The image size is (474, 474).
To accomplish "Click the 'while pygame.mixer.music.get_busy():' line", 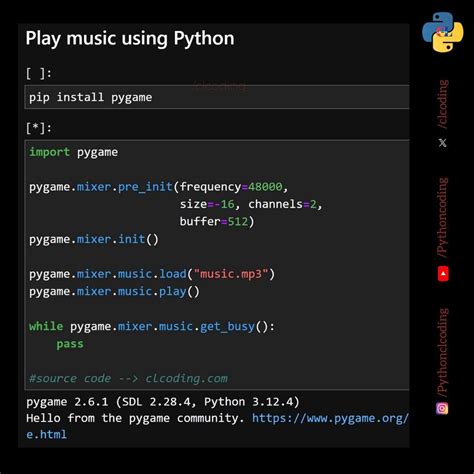I will (x=152, y=326).
